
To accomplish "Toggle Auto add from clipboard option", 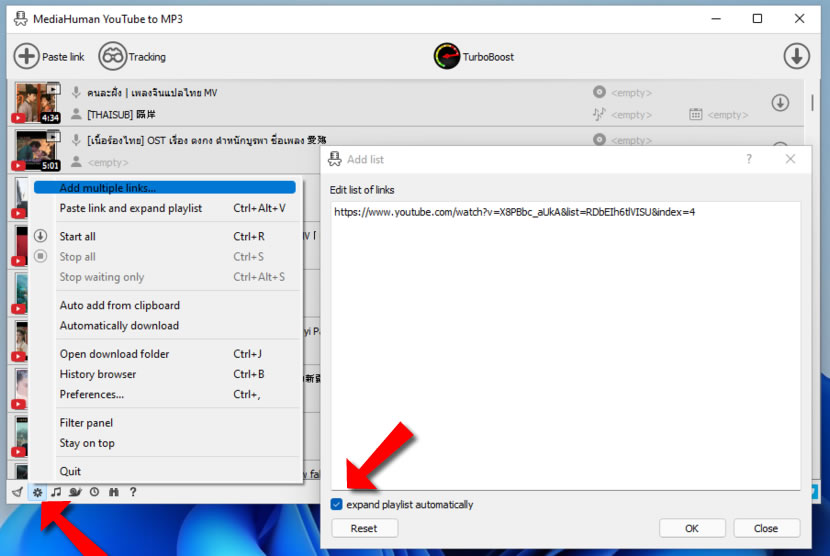I will pyautogui.click(x=165, y=305).
